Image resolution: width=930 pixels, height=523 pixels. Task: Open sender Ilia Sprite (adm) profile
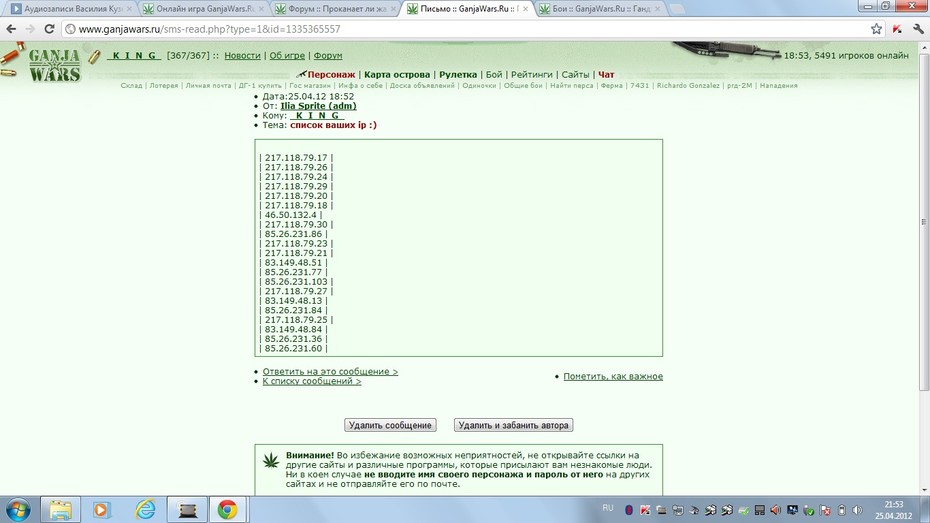319,106
